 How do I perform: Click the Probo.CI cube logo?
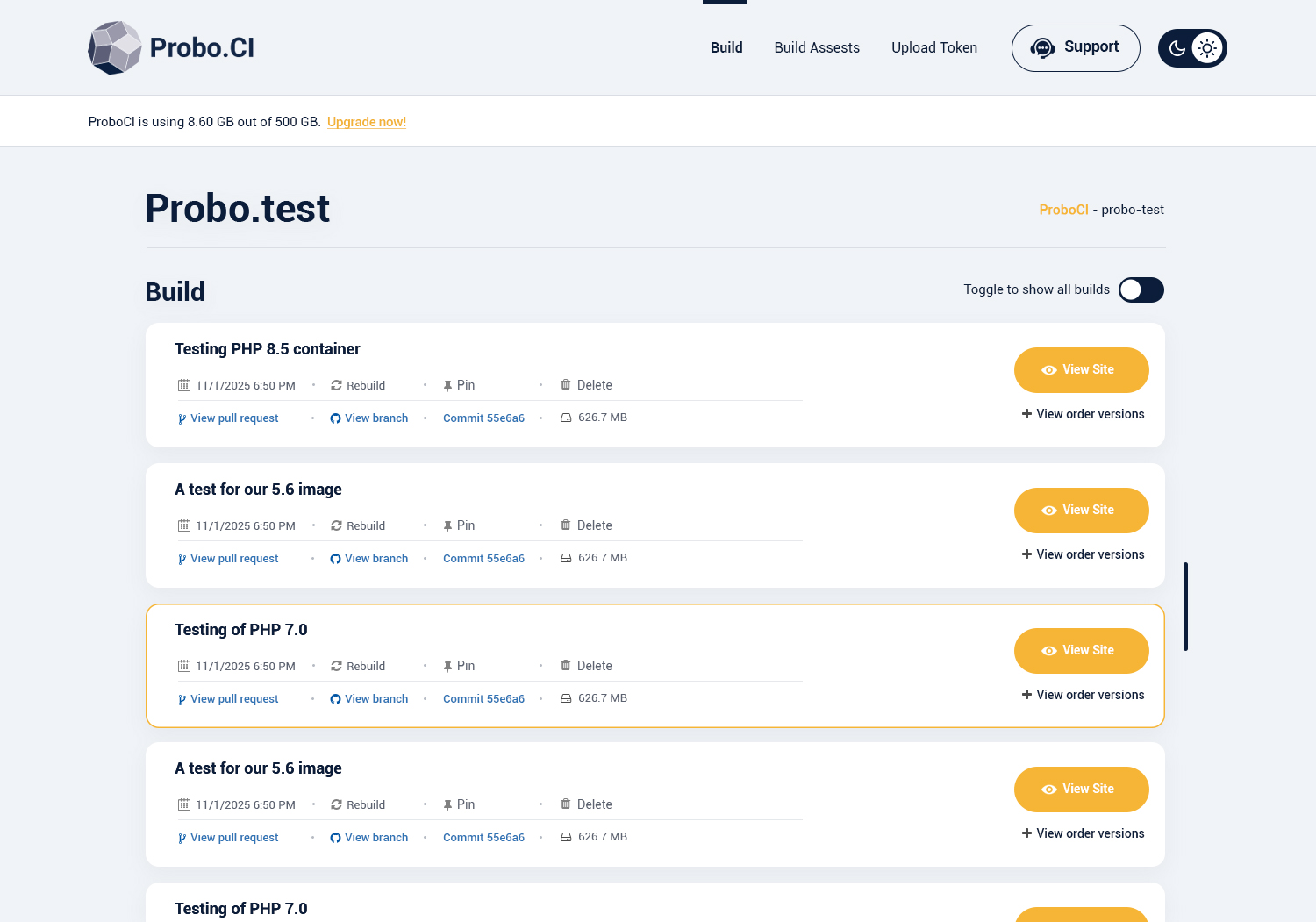coord(115,47)
